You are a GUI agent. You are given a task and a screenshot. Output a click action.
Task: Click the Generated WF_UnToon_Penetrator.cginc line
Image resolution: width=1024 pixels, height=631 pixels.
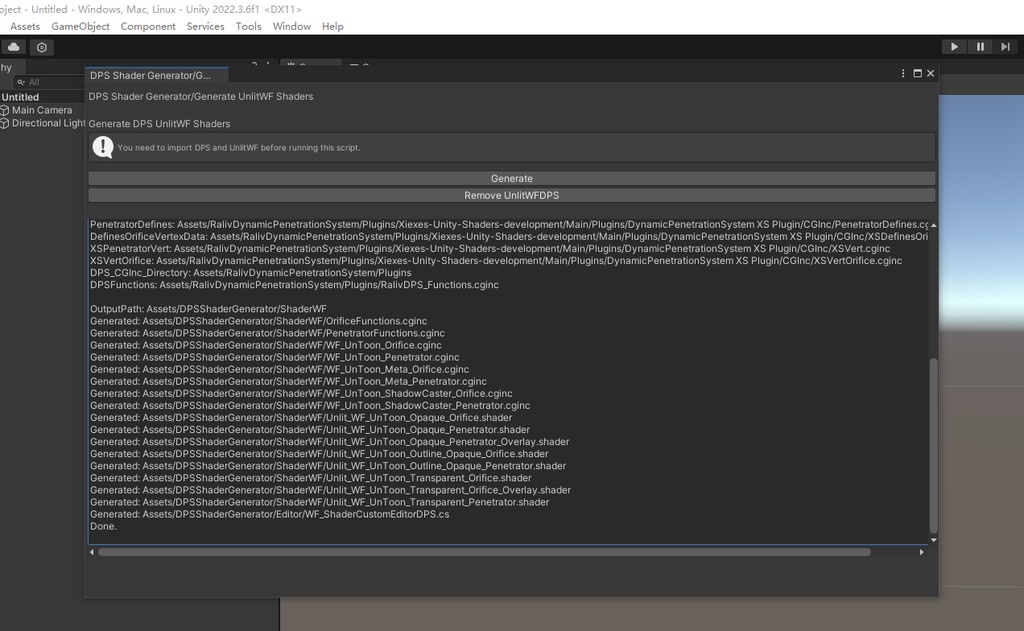point(275,357)
